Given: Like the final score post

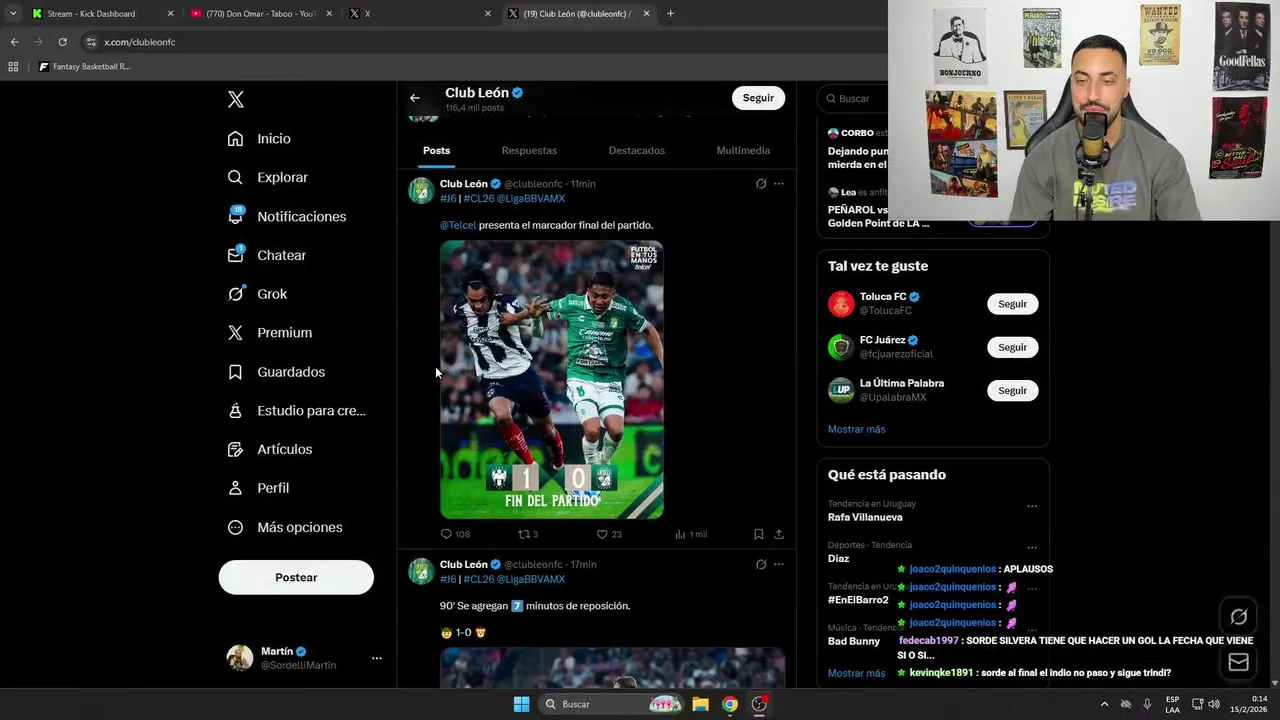Looking at the screenshot, I should click(609, 534).
